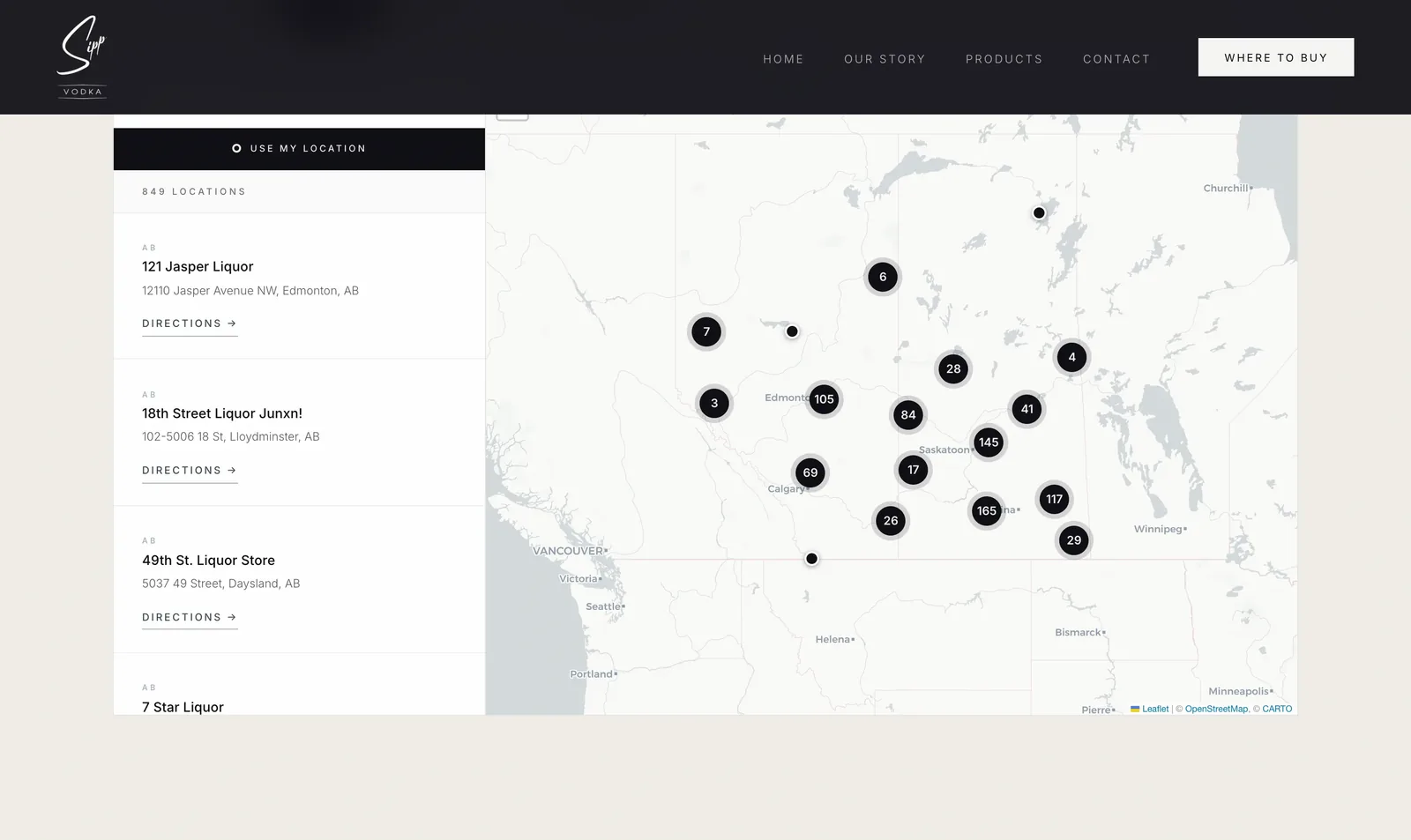
Task: Open the map cluster marked 3
Action: pos(714,404)
